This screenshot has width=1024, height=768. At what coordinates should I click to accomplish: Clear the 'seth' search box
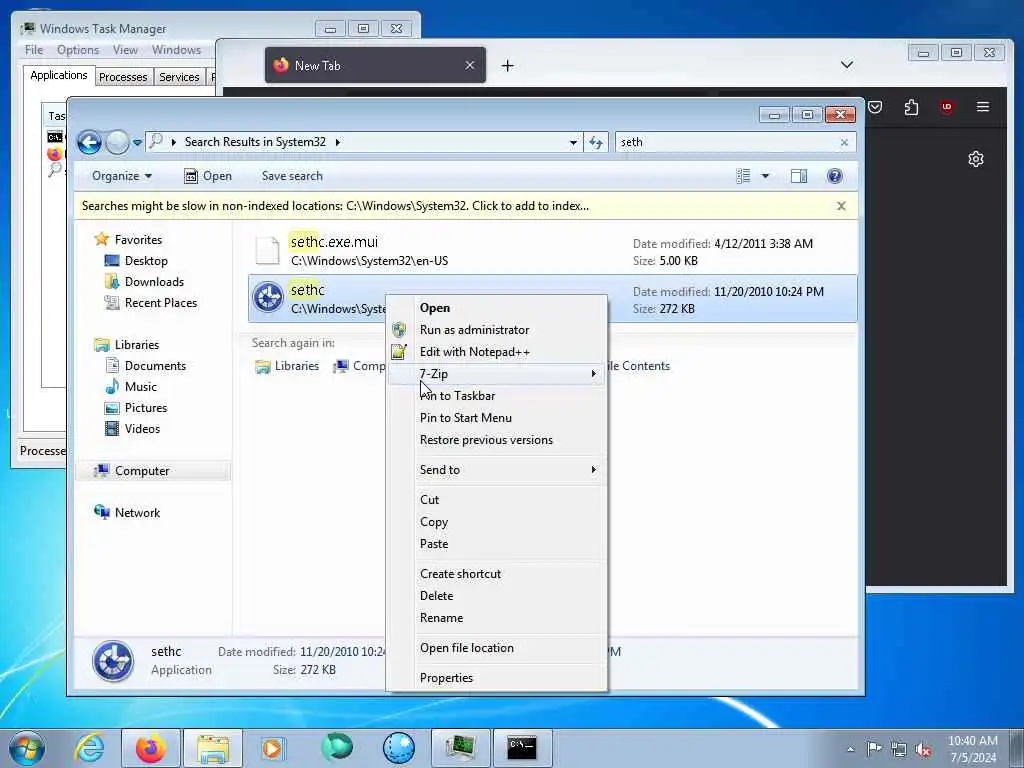[x=844, y=142]
